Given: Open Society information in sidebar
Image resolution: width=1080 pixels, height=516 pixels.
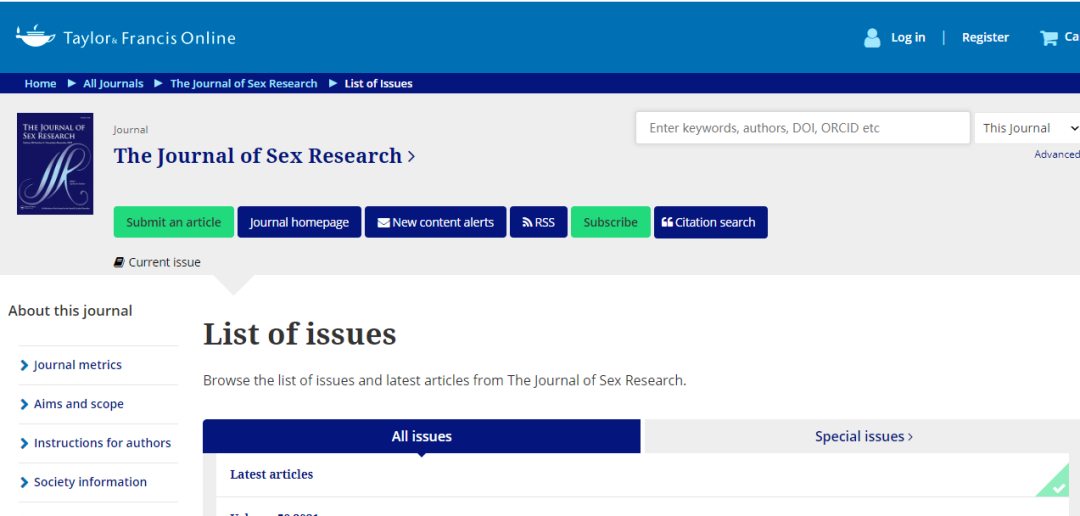Looking at the screenshot, I should (90, 482).
